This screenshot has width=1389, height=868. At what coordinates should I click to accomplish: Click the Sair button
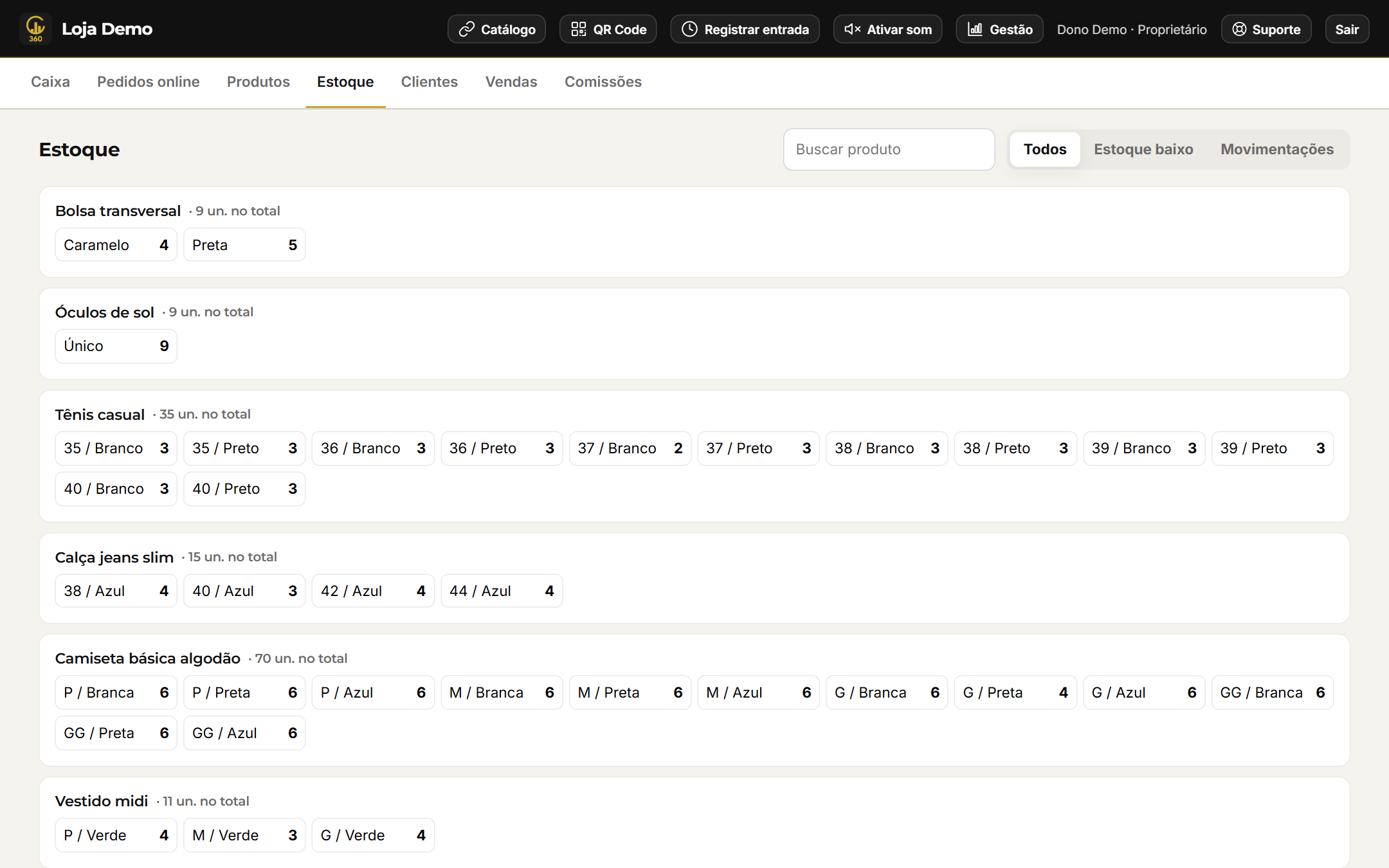[x=1347, y=30]
